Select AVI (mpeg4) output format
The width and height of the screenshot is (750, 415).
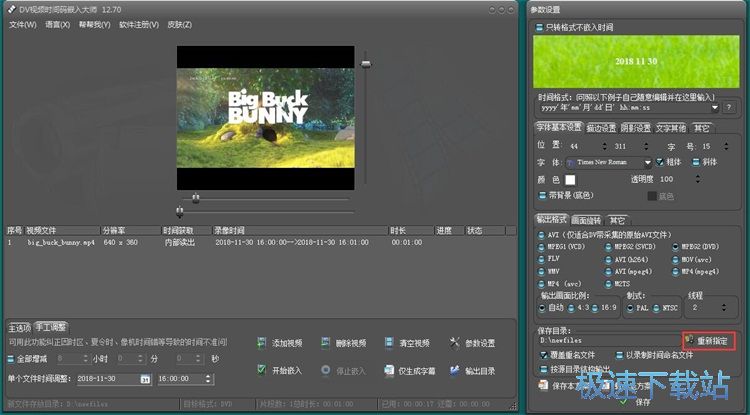(x=608, y=272)
